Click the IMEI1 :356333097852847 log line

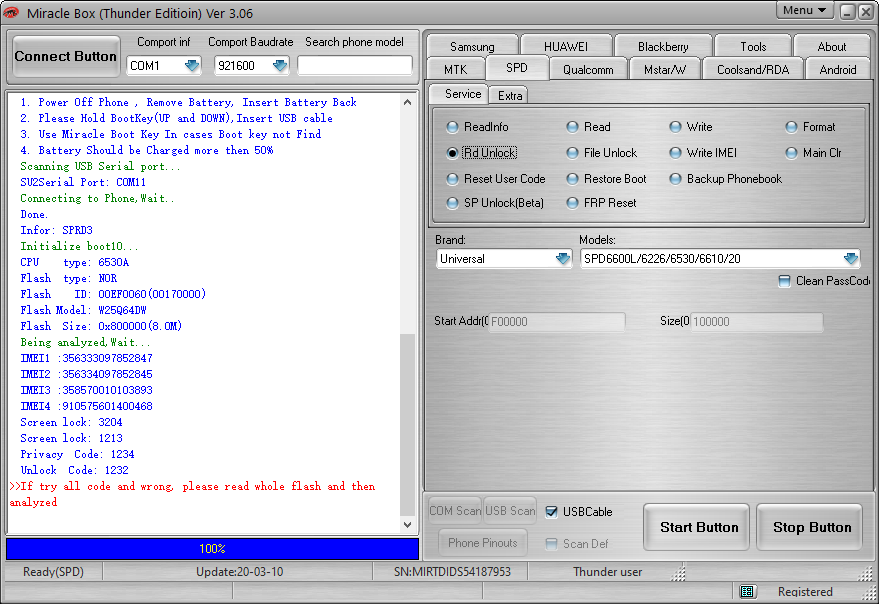[x=86, y=358]
